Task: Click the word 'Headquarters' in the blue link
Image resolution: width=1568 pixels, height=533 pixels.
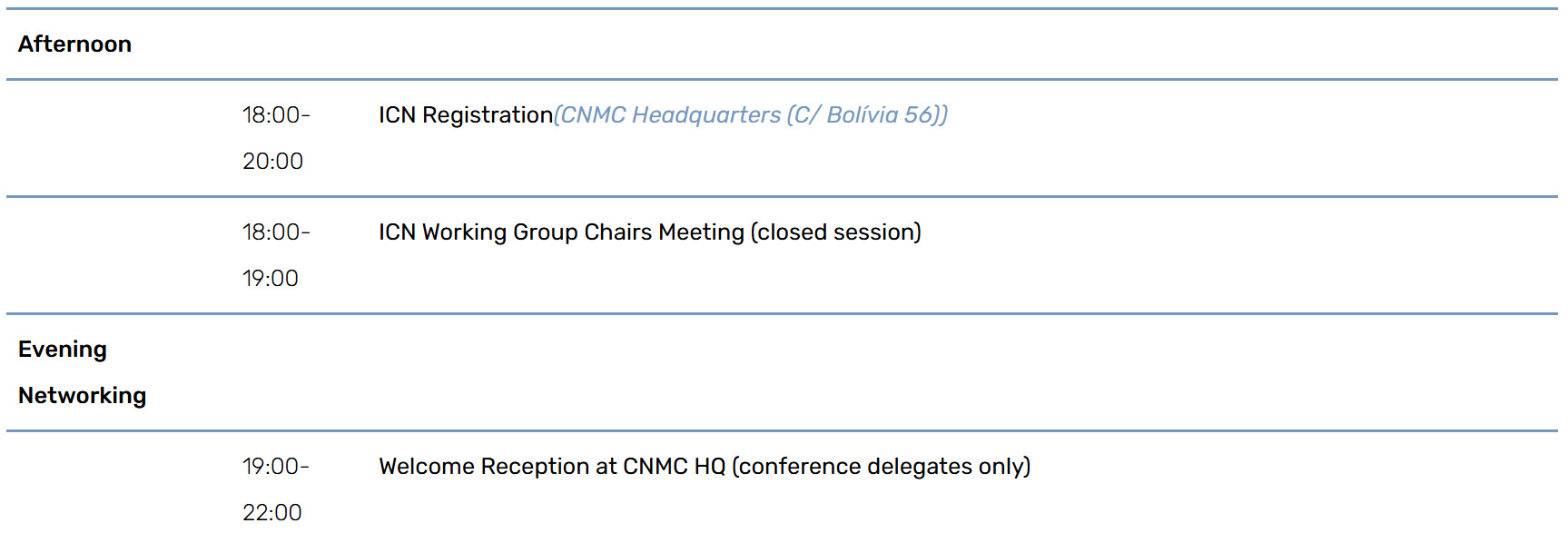Action: 705,115
